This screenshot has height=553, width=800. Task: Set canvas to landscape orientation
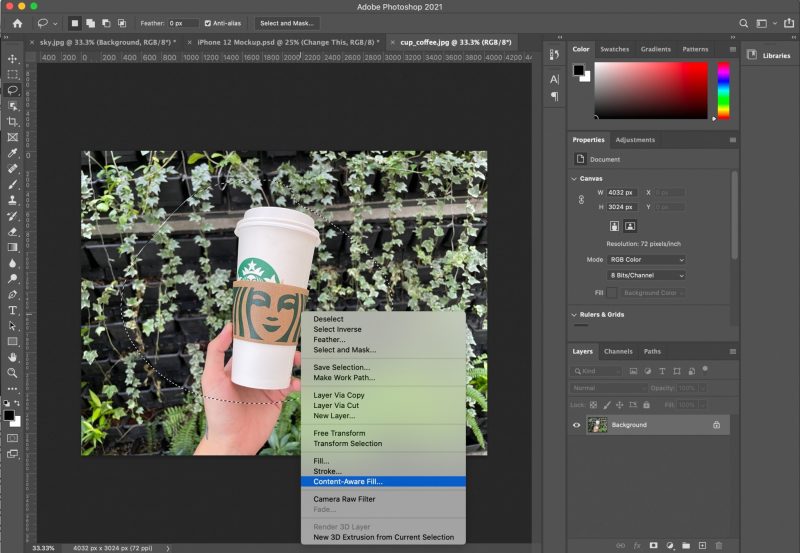[630, 226]
